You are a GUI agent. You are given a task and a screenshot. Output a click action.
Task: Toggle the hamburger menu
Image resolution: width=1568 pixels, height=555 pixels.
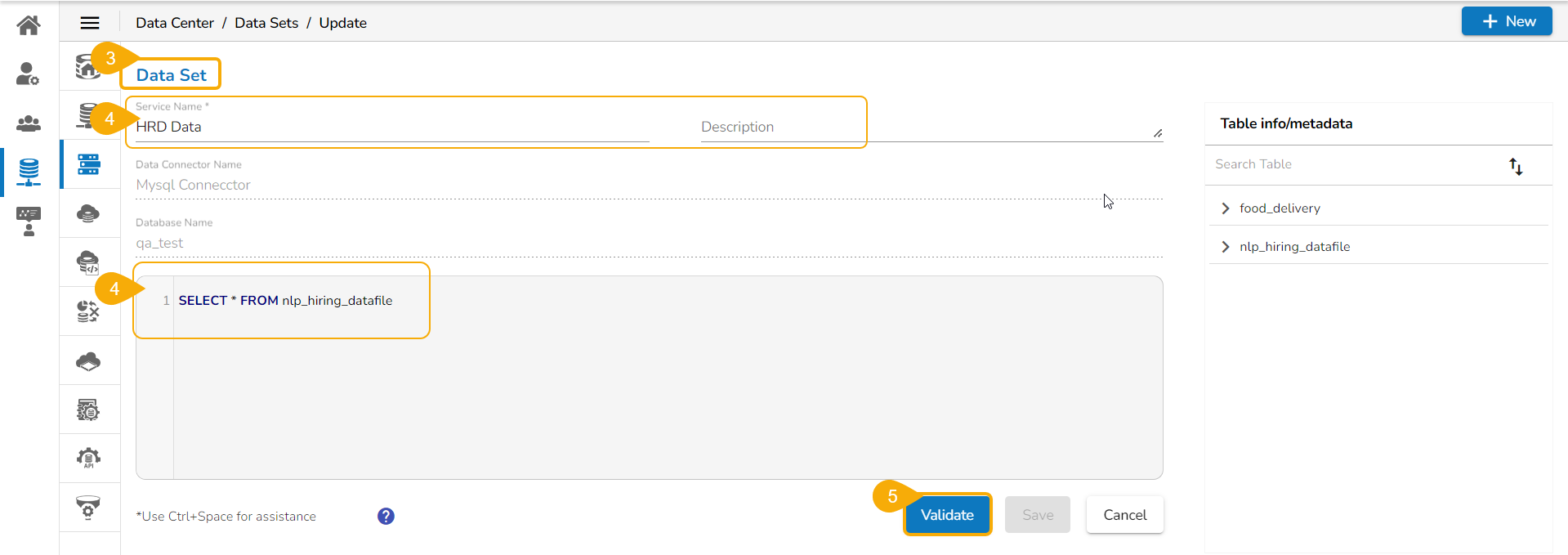tap(90, 23)
